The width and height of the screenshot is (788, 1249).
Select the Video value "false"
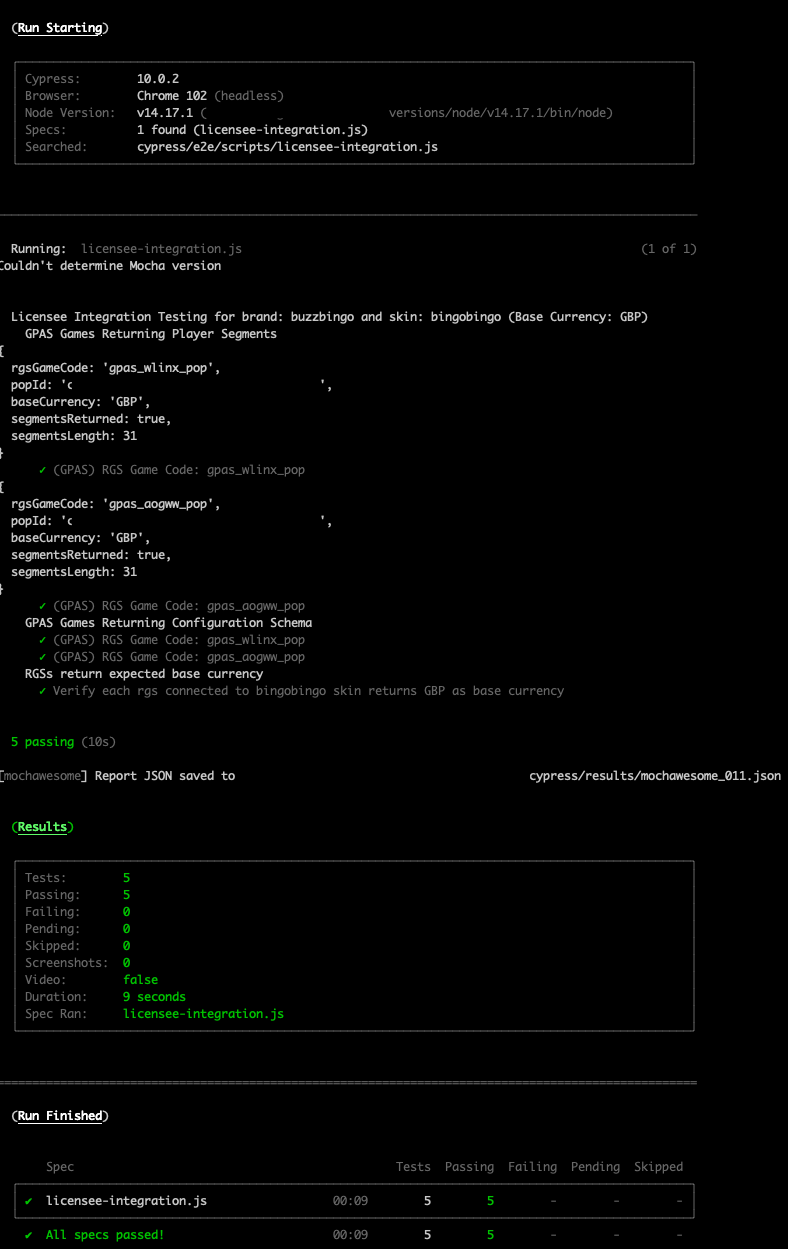tap(140, 979)
